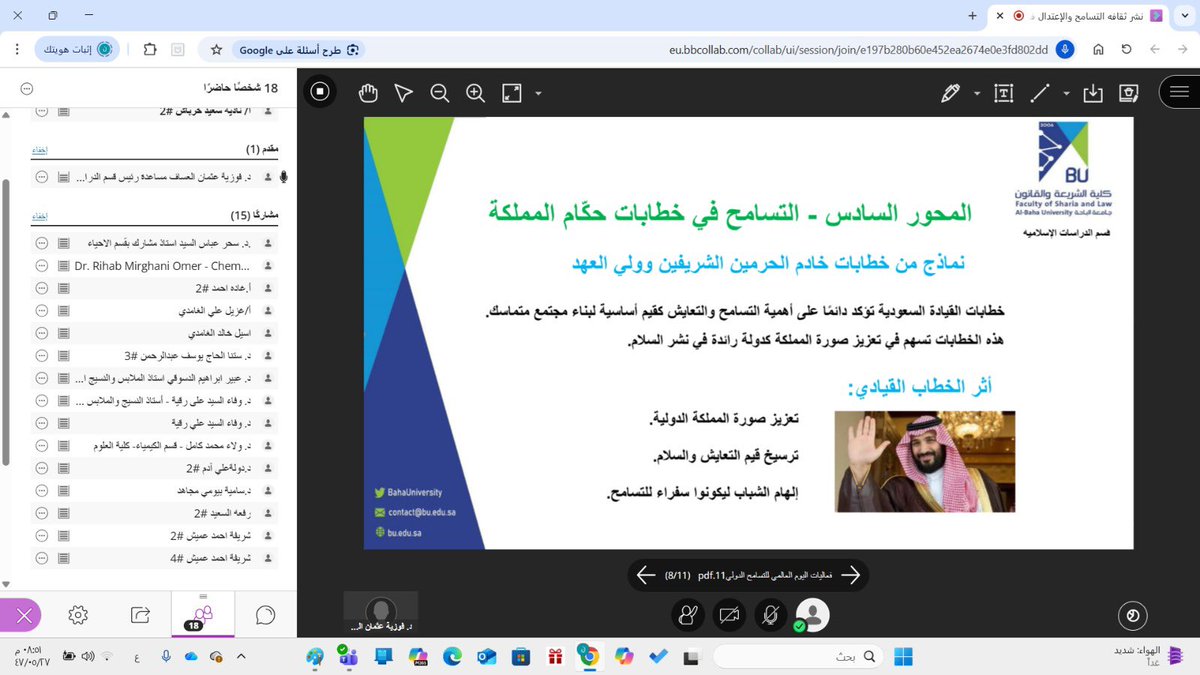The image size is (1200, 675).
Task: Open the zoom view options dropdown
Action: 538,93
